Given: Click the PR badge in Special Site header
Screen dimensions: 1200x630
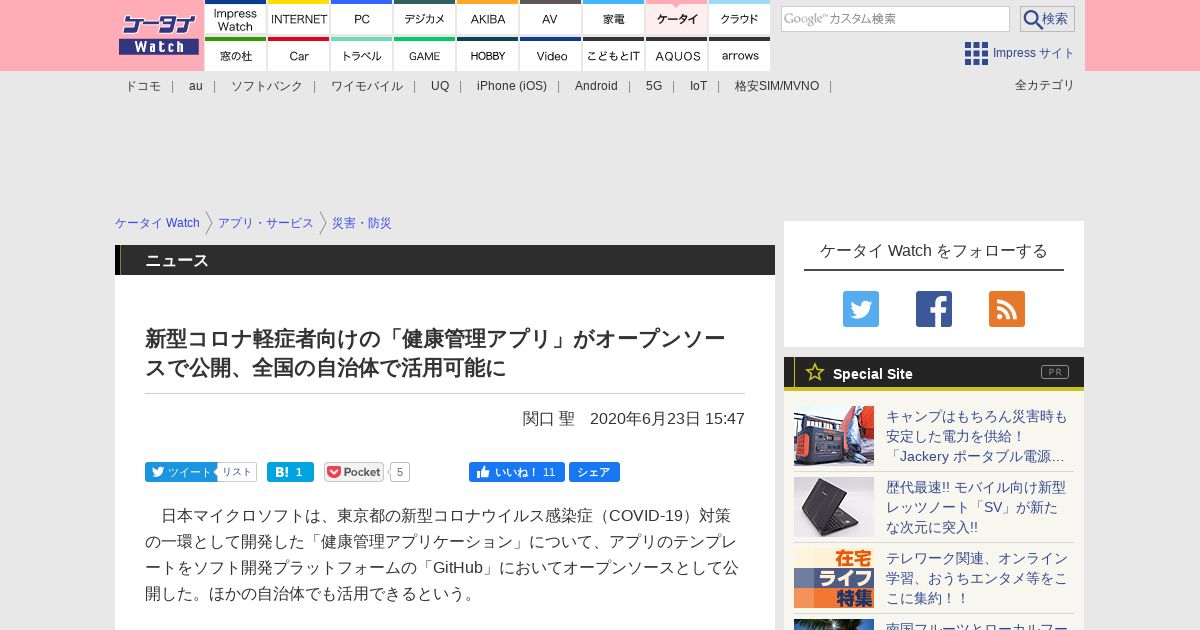Looking at the screenshot, I should tap(1055, 372).
